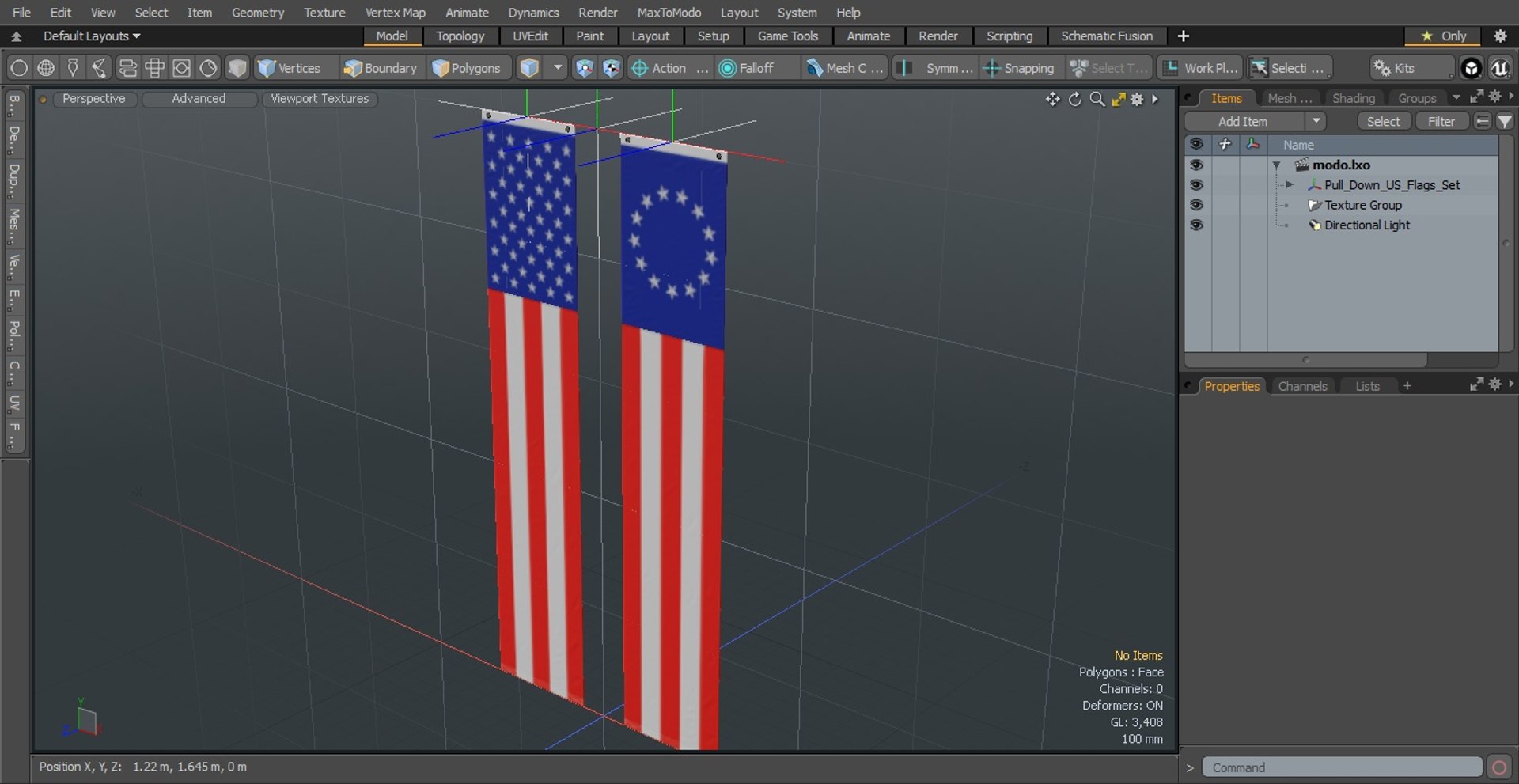Add a new layout tab with plus
1519x784 pixels.
point(1183,36)
